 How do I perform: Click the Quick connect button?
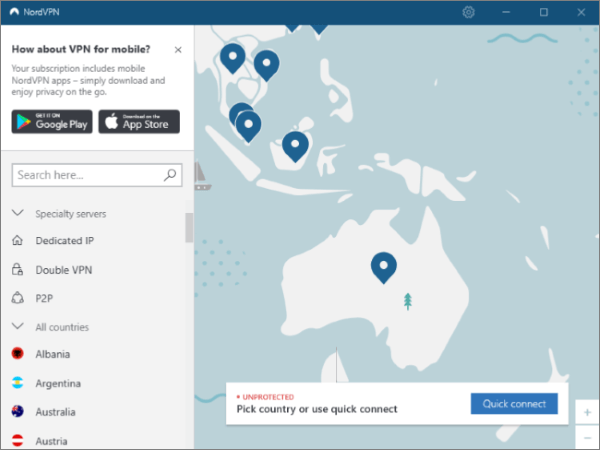514,404
